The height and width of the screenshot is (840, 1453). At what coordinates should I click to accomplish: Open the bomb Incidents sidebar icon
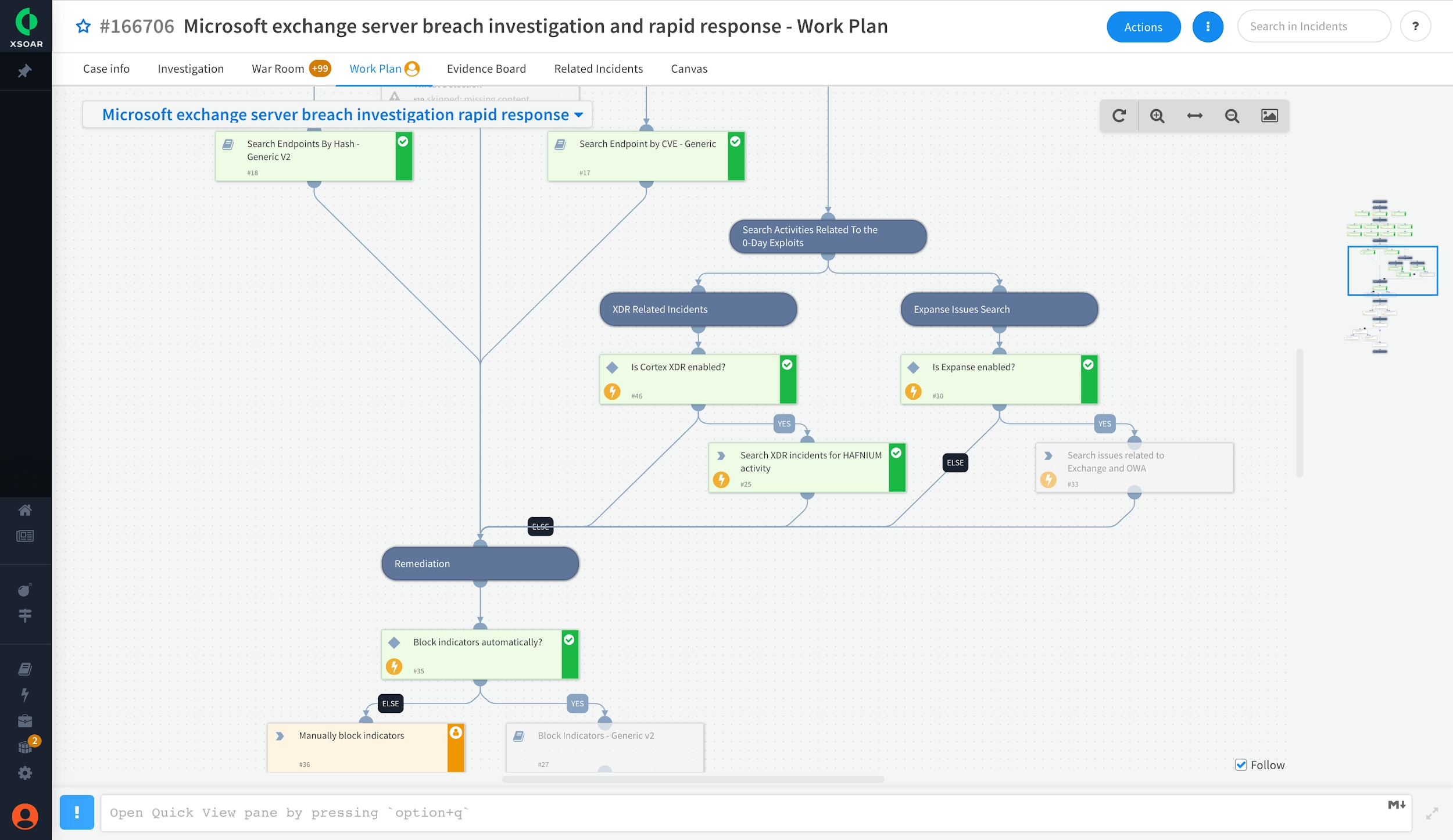tap(25, 590)
